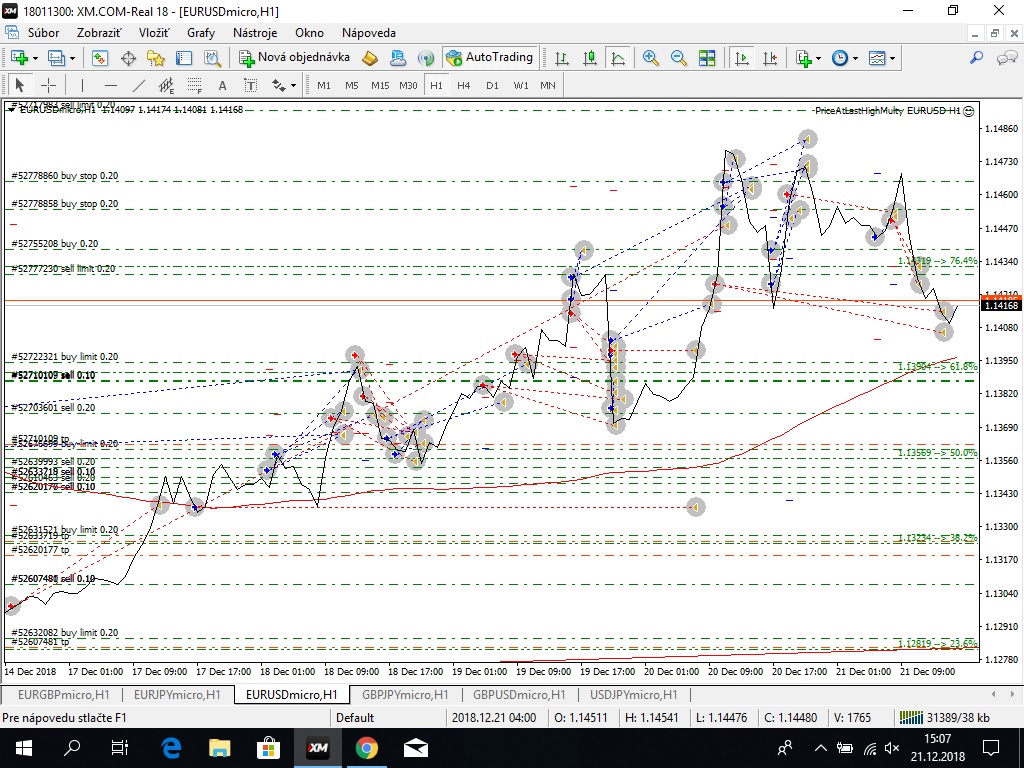Screen dimensions: 1024x768
Task: Select the line chart view icon
Action: point(618,58)
